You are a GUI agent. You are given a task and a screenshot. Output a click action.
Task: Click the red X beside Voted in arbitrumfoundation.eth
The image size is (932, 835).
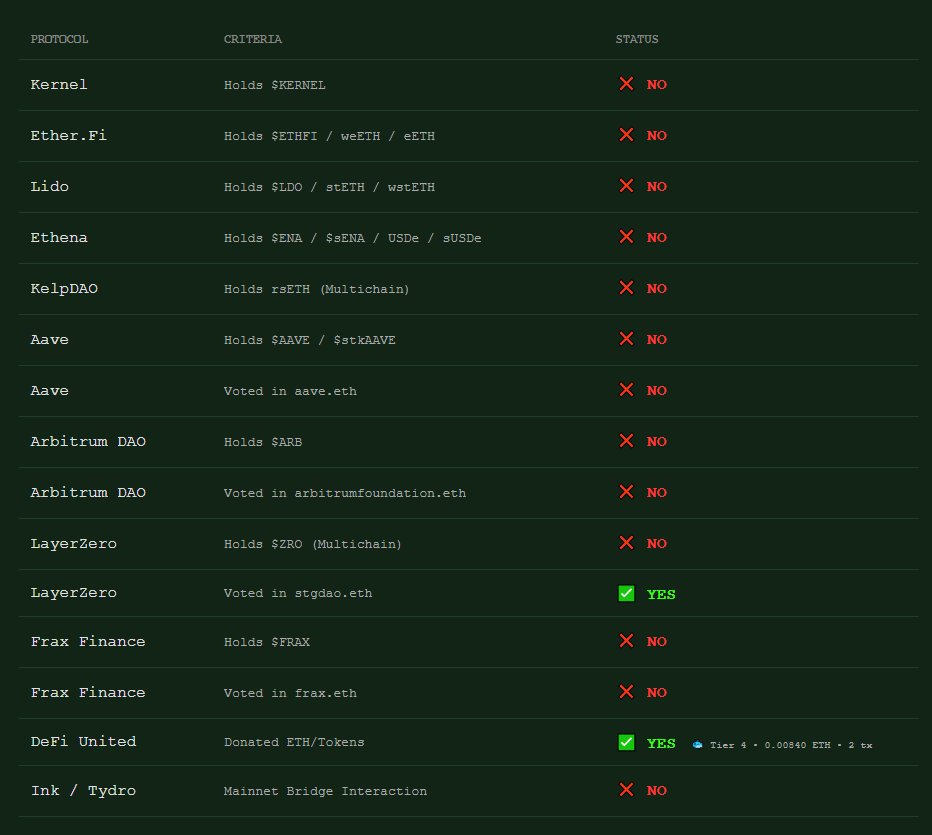(x=626, y=493)
